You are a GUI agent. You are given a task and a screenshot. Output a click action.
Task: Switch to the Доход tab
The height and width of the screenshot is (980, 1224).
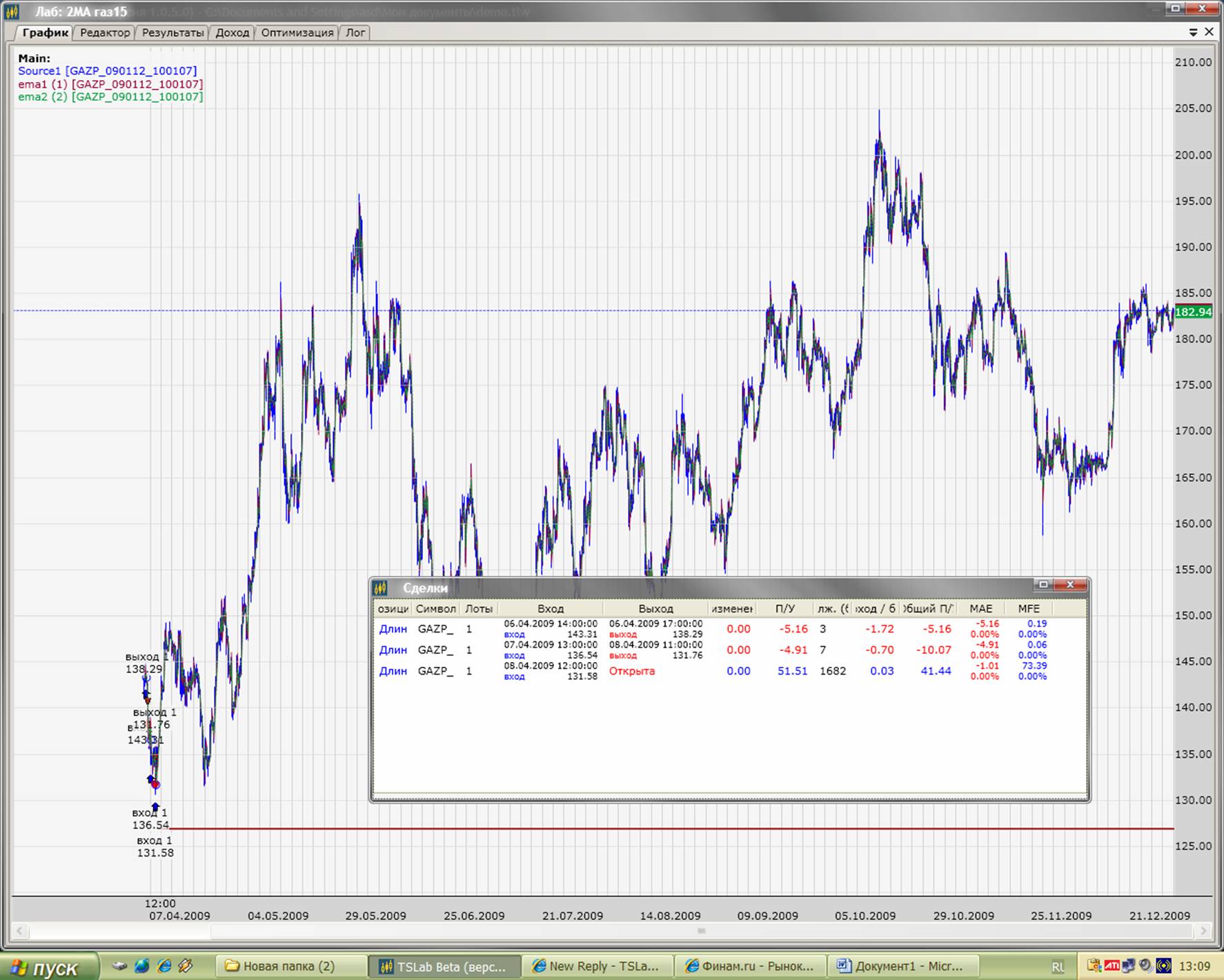point(232,32)
